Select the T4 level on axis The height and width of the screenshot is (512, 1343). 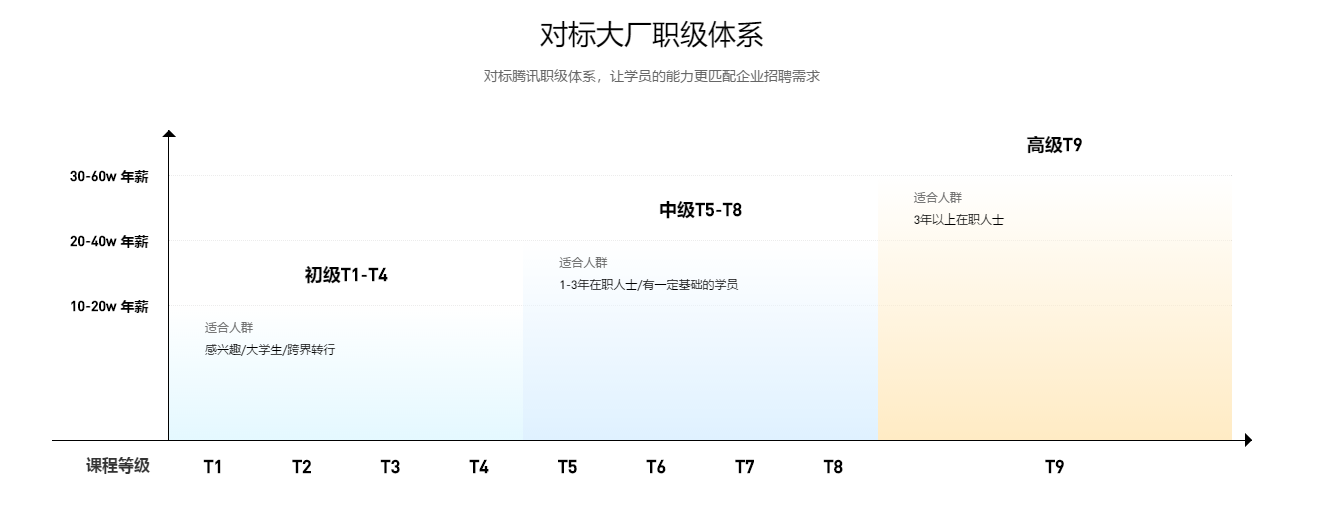[x=479, y=467]
